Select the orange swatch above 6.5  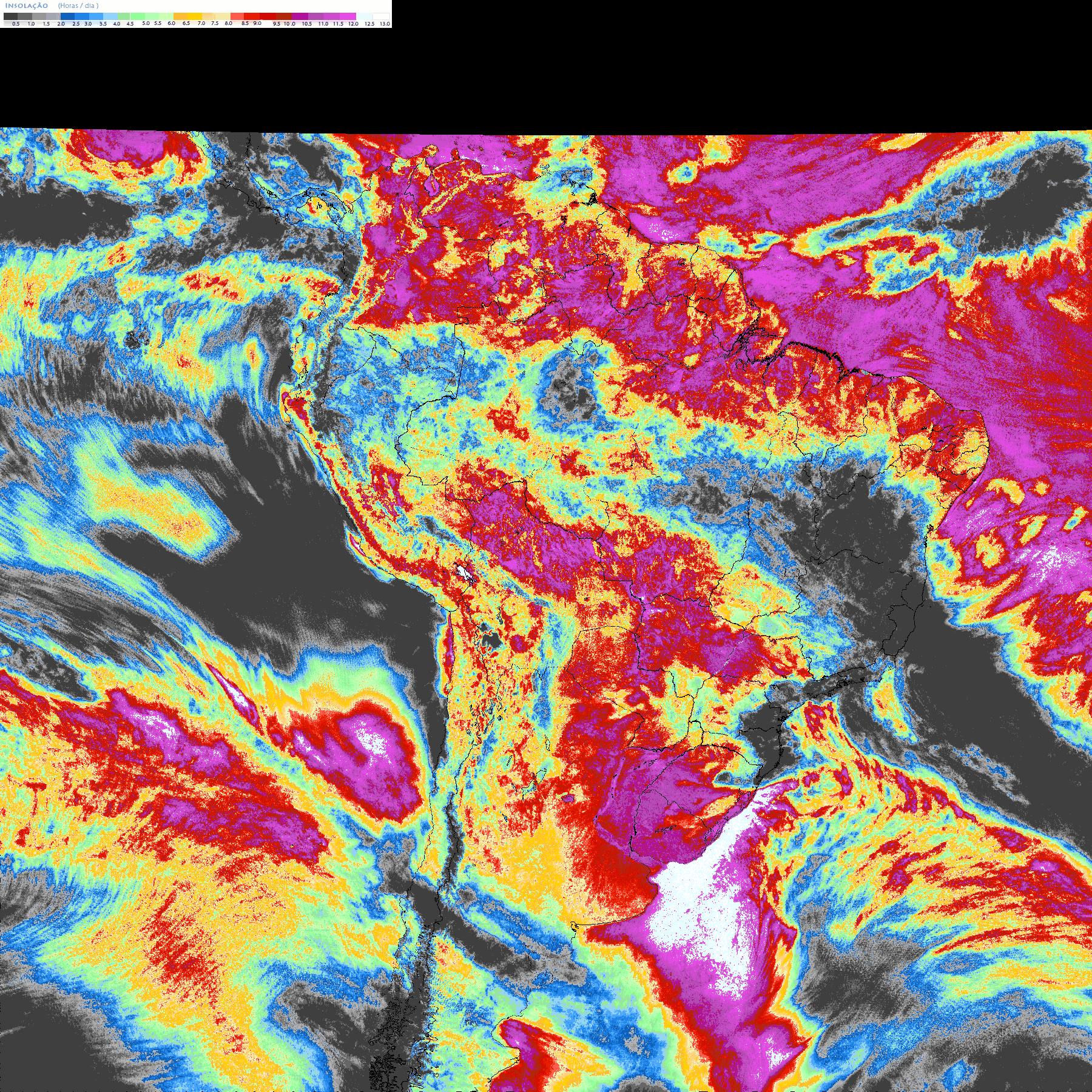180,16
